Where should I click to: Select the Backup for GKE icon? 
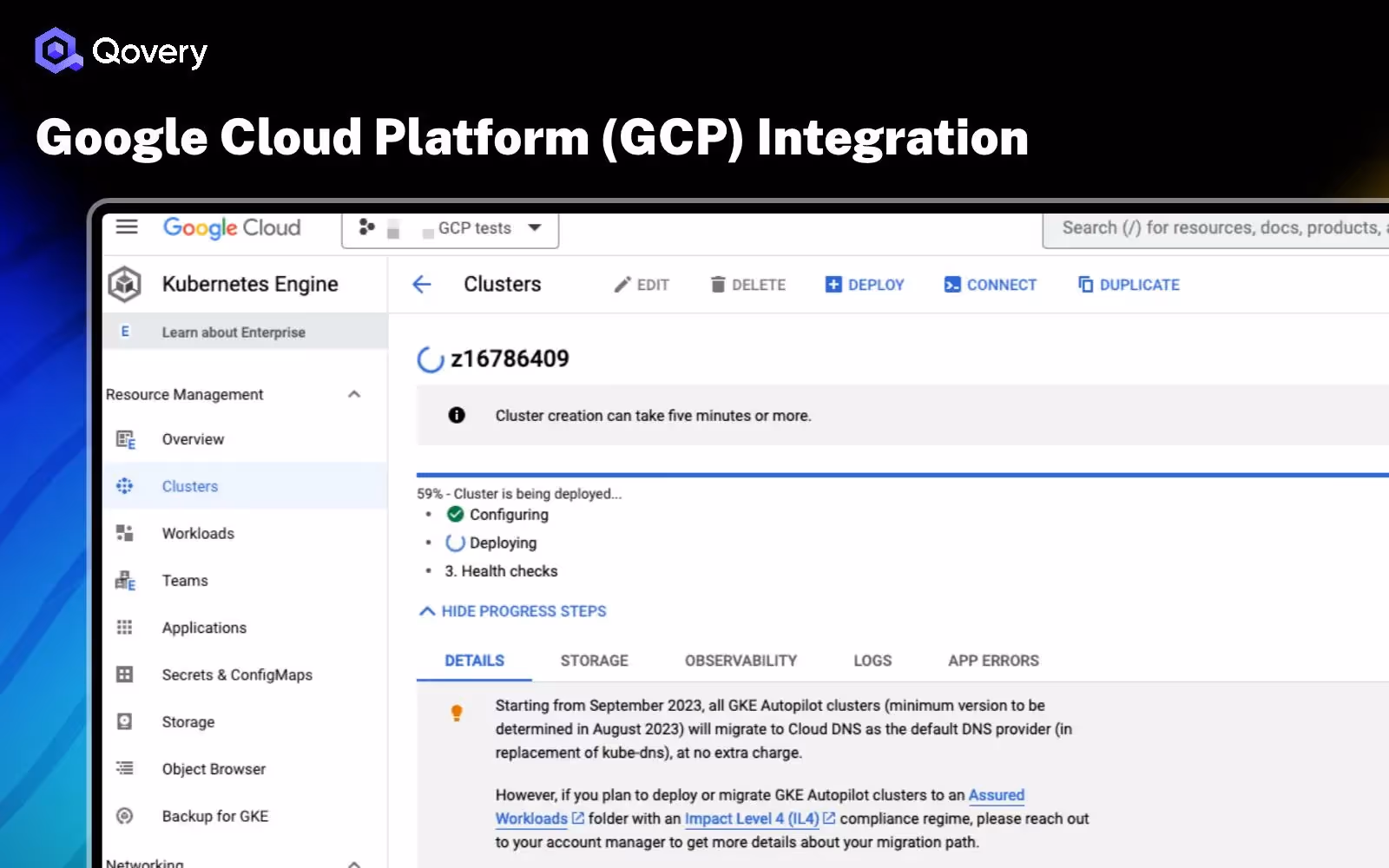tap(124, 816)
